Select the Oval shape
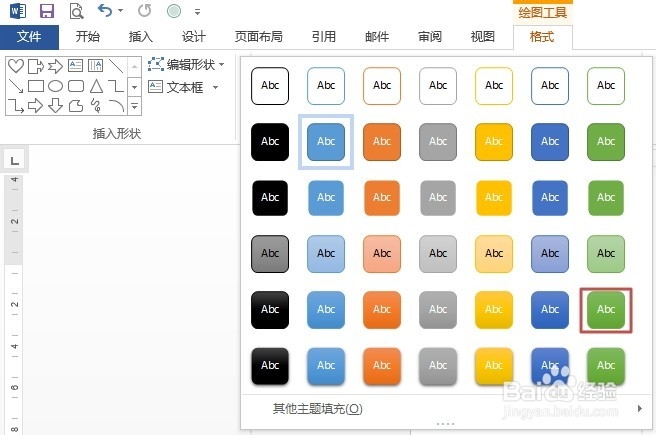 pos(55,86)
